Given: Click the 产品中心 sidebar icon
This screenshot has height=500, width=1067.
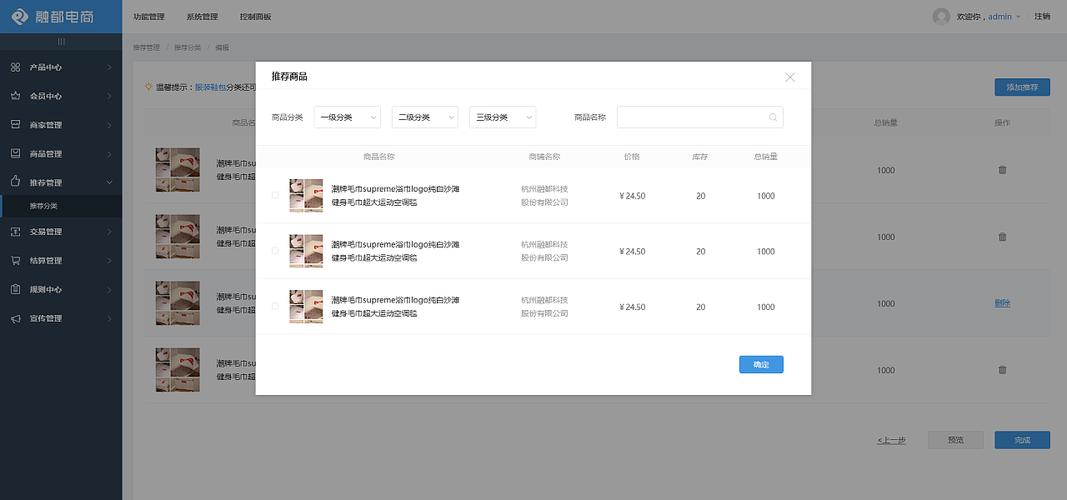Looking at the screenshot, I should pyautogui.click(x=15, y=67).
